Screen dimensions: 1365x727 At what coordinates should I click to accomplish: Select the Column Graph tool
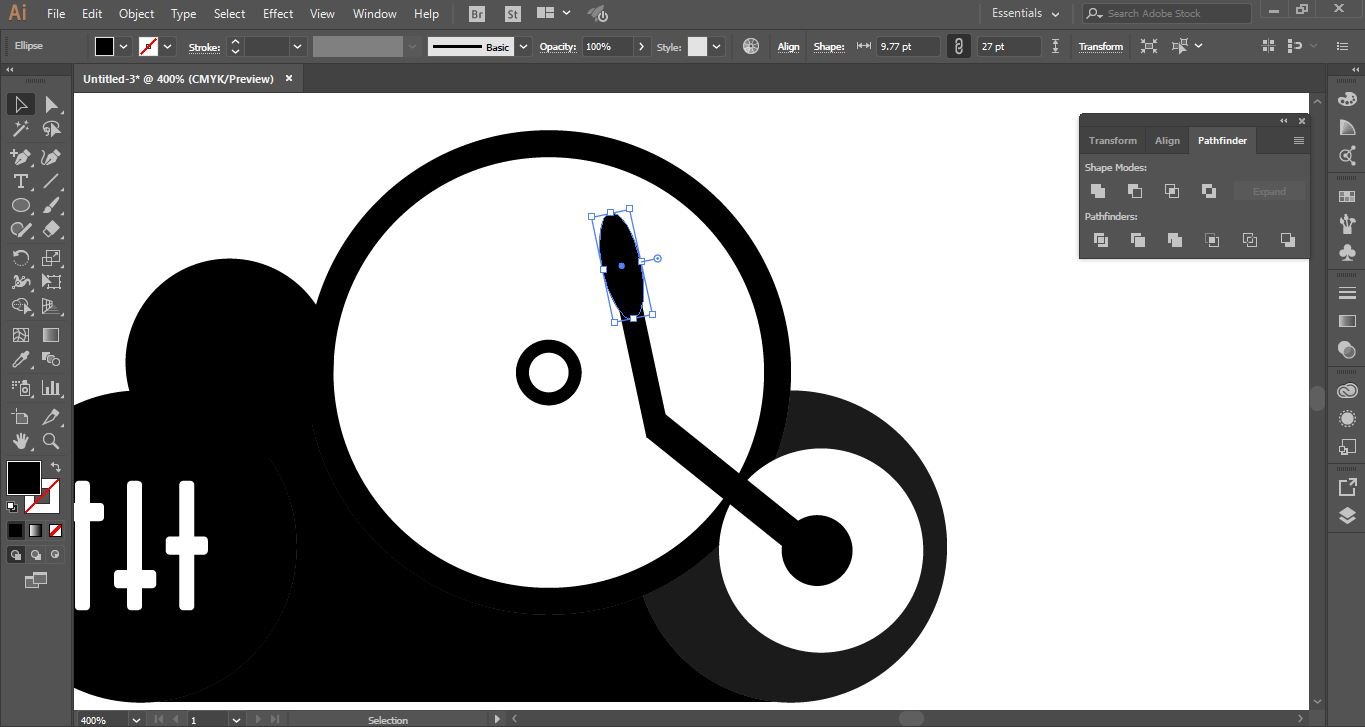(x=51, y=387)
